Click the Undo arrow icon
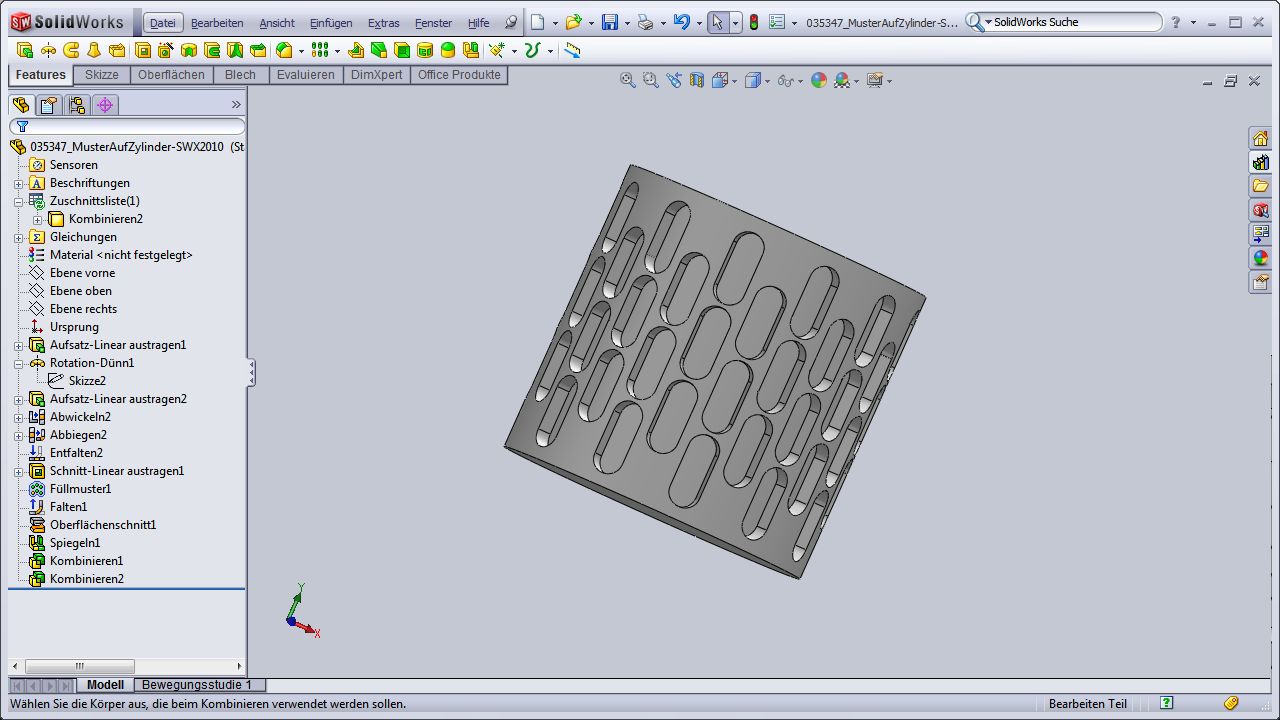 pyautogui.click(x=682, y=22)
